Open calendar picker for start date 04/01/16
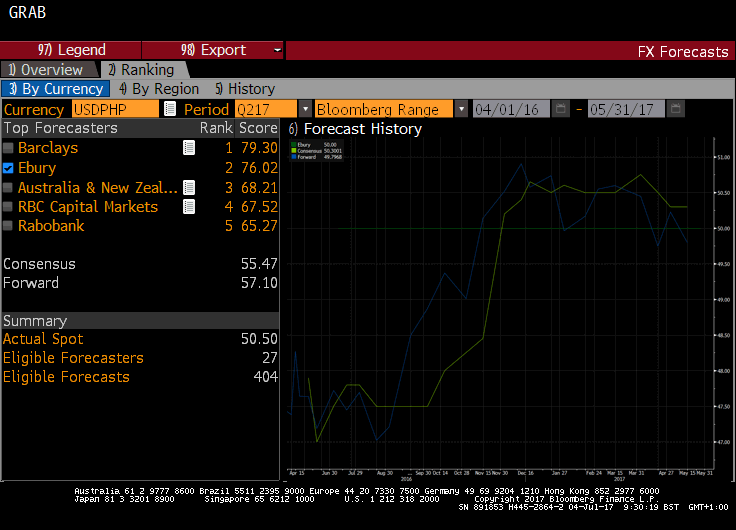This screenshot has width=736, height=530. pyautogui.click(x=560, y=109)
